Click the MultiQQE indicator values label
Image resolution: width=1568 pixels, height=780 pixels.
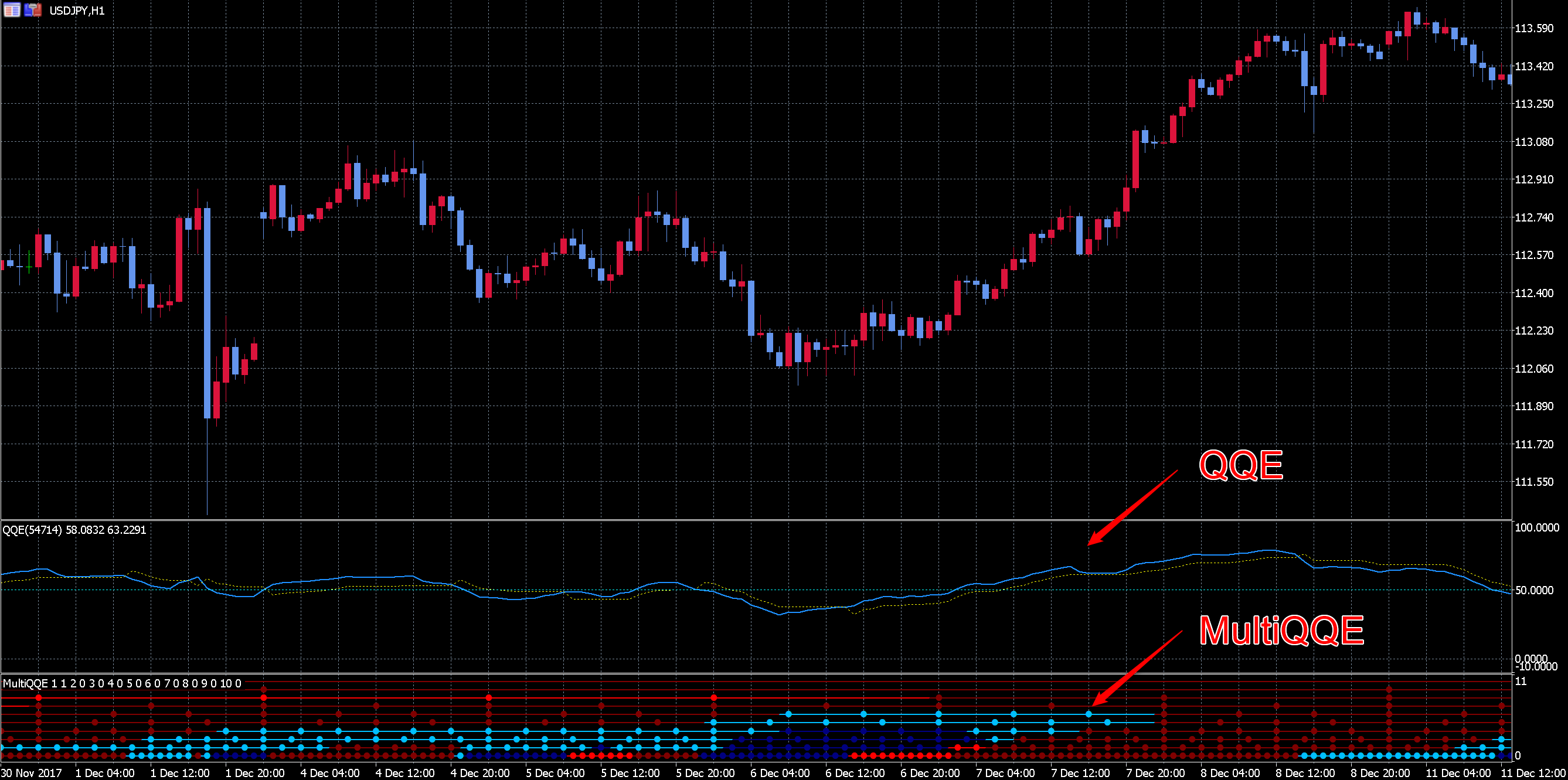pyautogui.click(x=122, y=683)
